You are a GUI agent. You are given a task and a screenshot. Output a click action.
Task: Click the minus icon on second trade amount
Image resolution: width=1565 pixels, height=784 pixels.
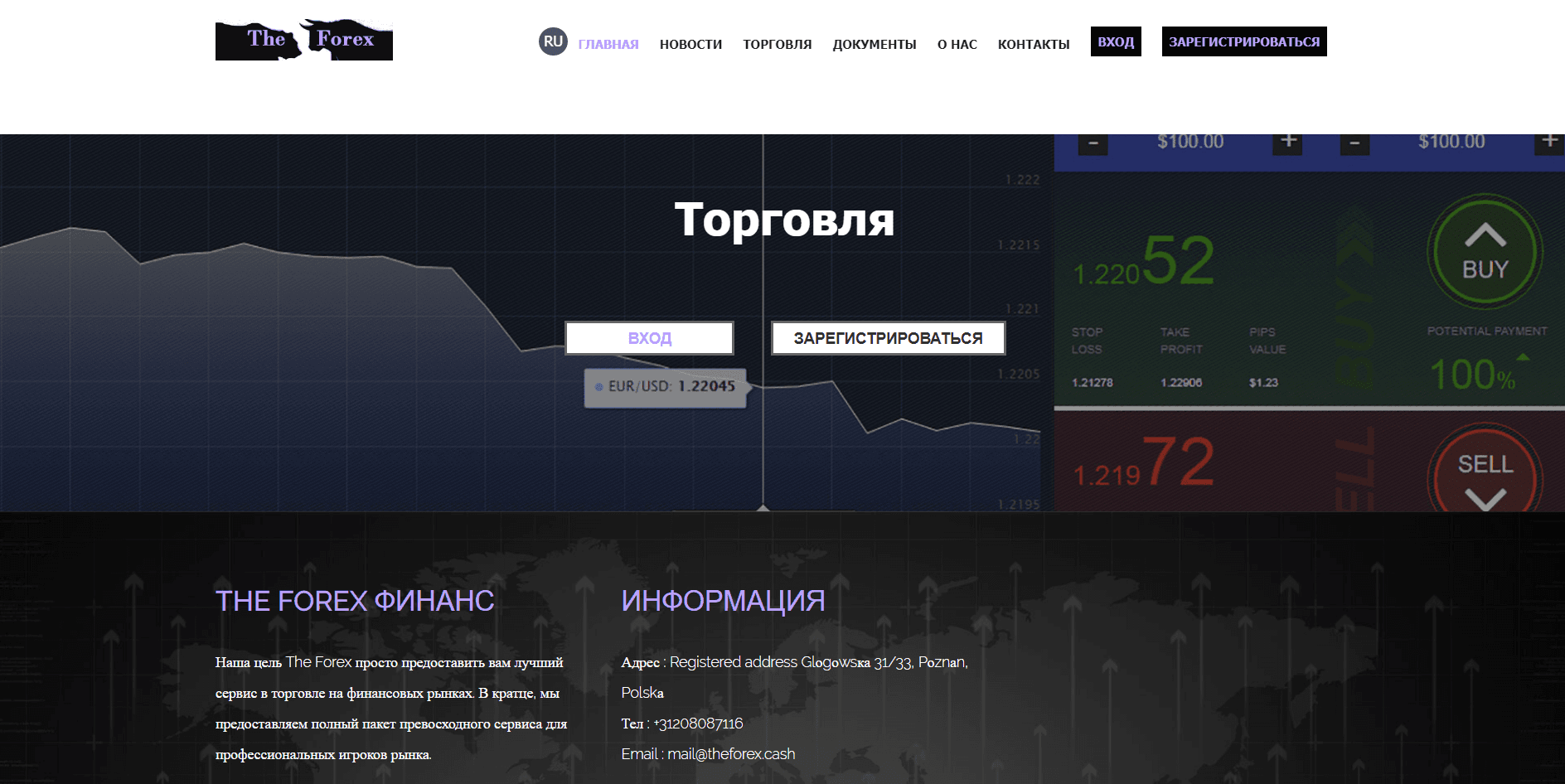(1354, 141)
